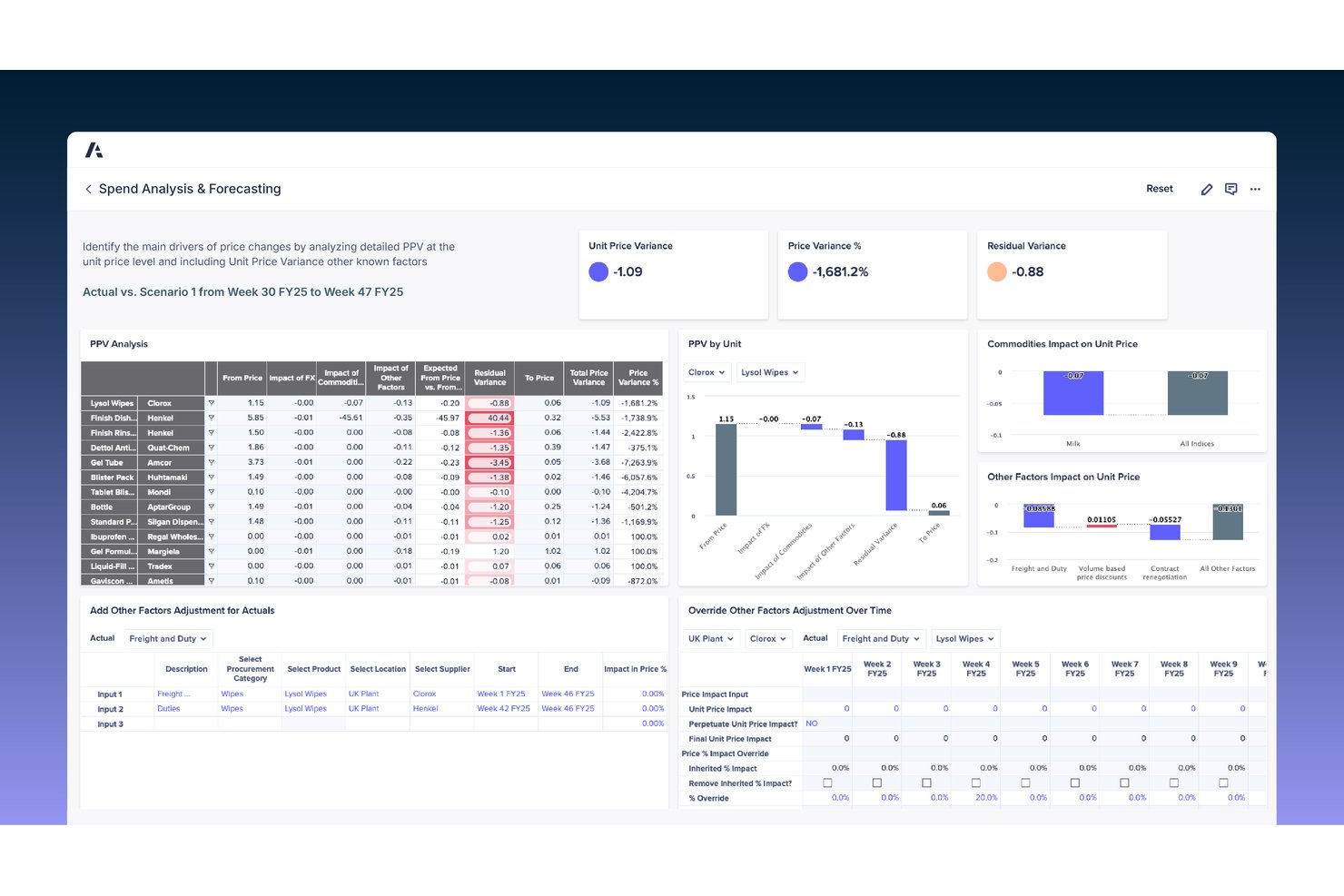
Task: Check Remove Inherited % Impact for Week 8 FY25
Action: click(x=1173, y=783)
